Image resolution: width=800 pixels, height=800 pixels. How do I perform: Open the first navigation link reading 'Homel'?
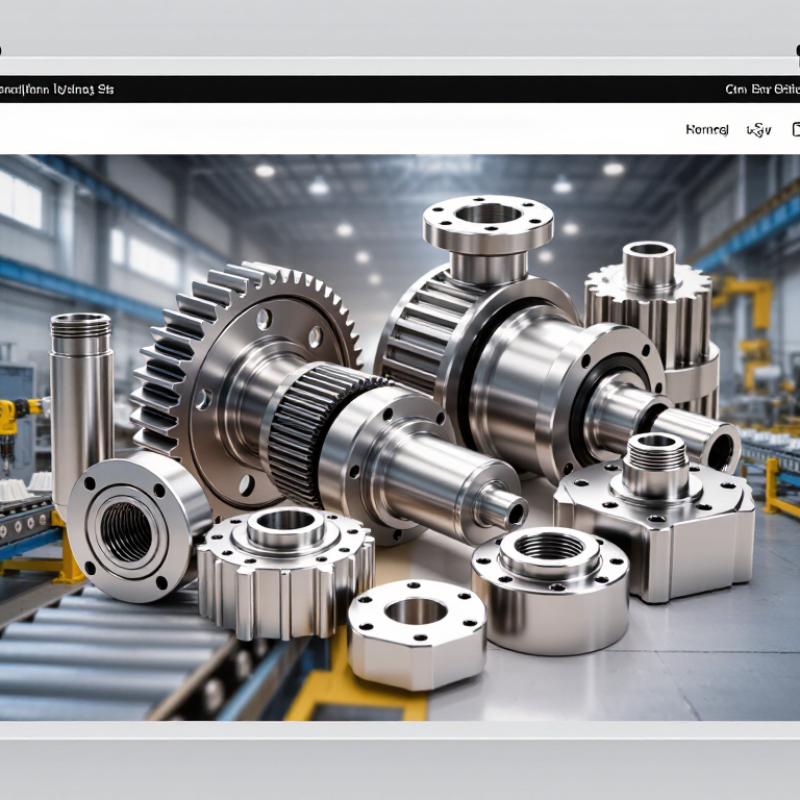coord(707,130)
